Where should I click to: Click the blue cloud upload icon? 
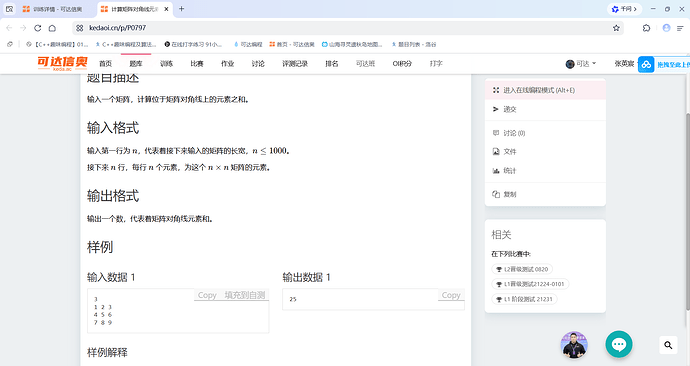[646, 64]
